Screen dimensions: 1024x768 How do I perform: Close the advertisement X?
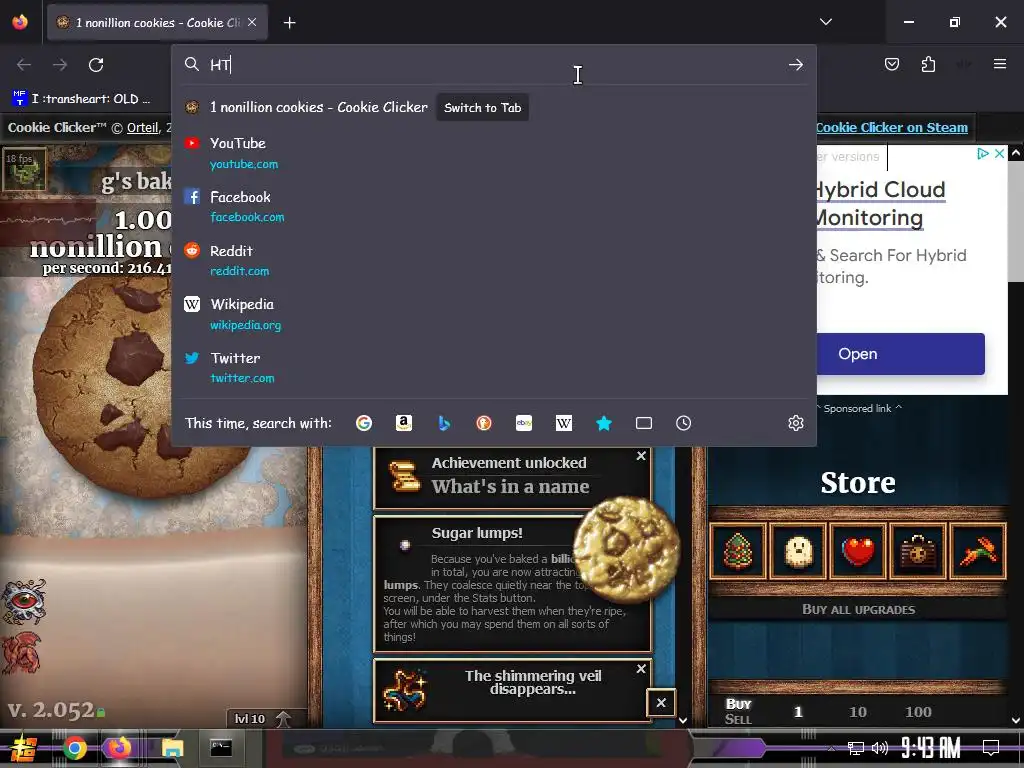[x=999, y=153]
